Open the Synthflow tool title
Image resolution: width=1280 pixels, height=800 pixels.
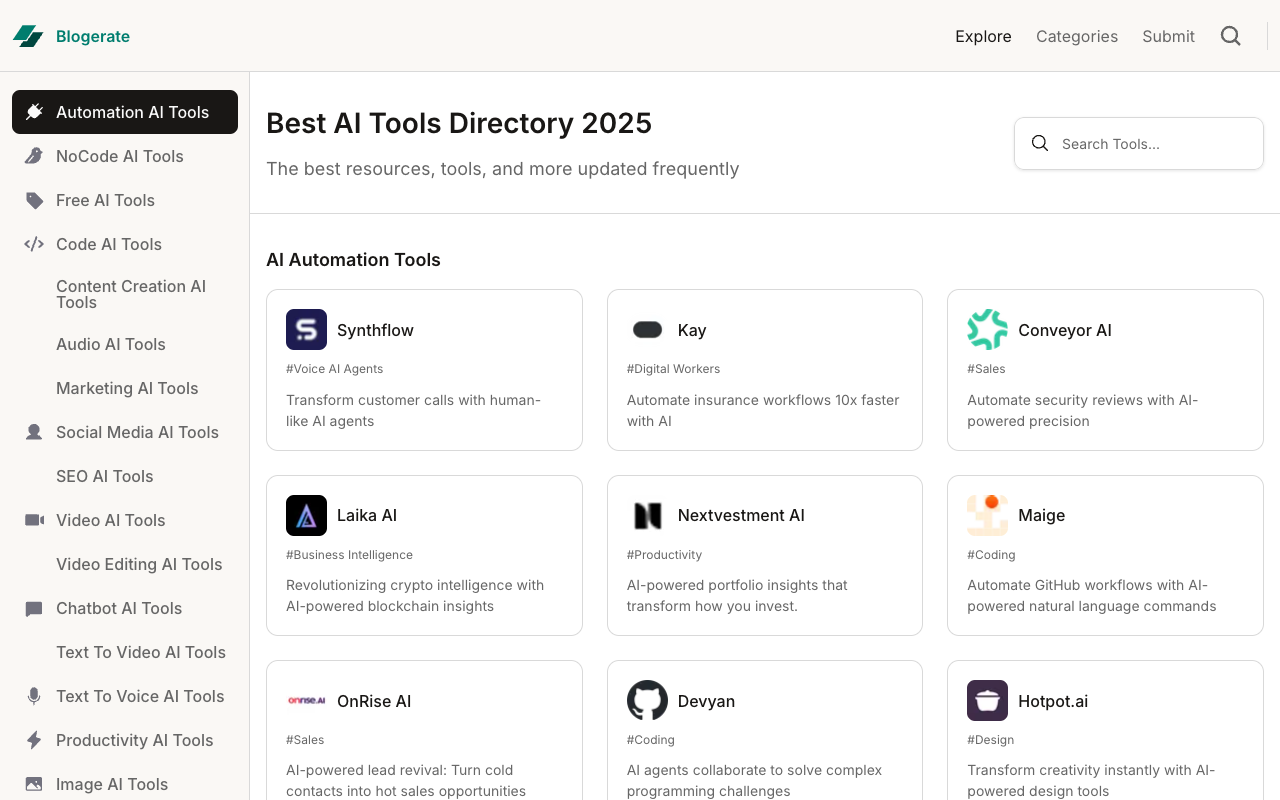tap(375, 330)
